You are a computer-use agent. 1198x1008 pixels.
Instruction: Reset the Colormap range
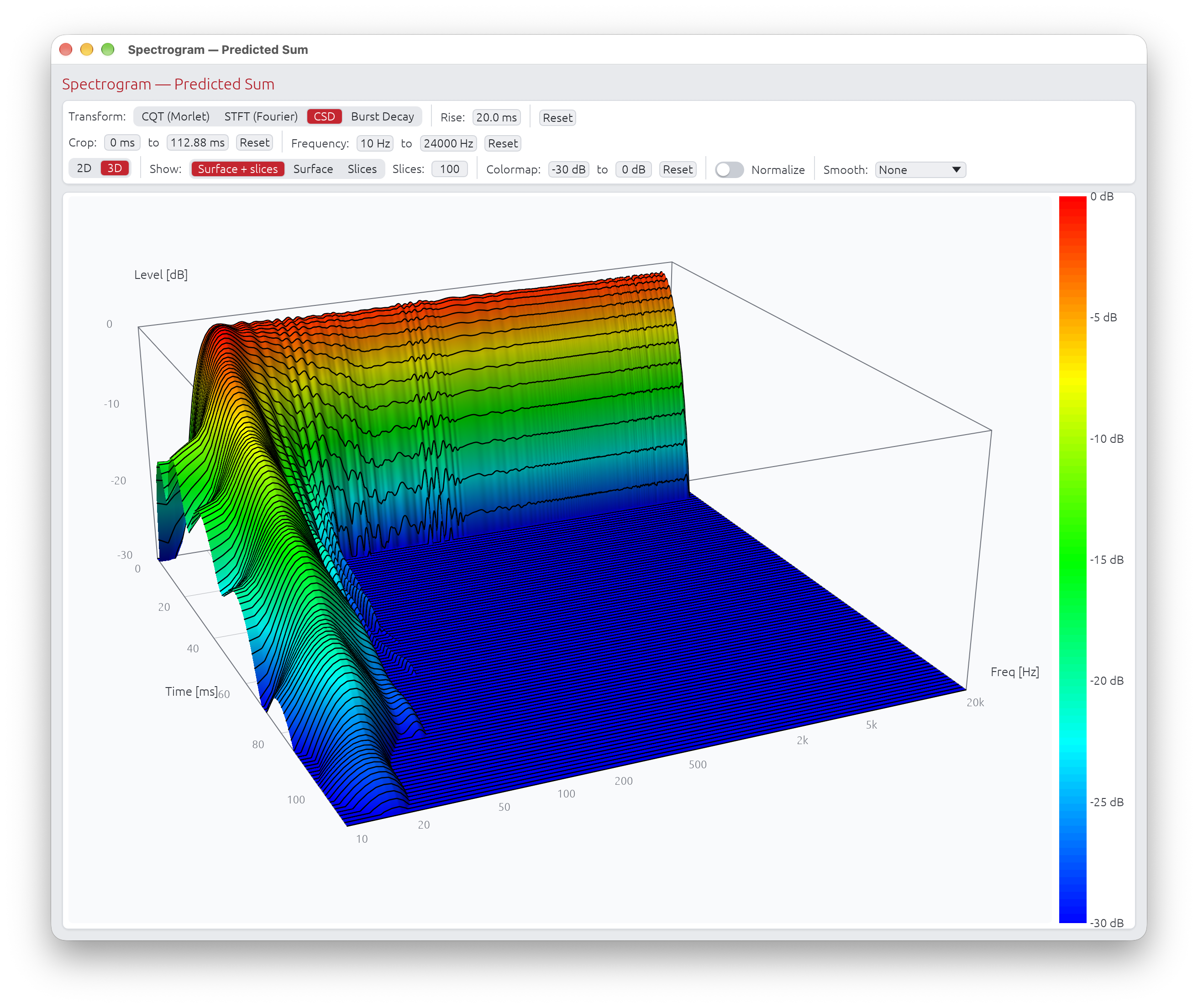tap(678, 170)
